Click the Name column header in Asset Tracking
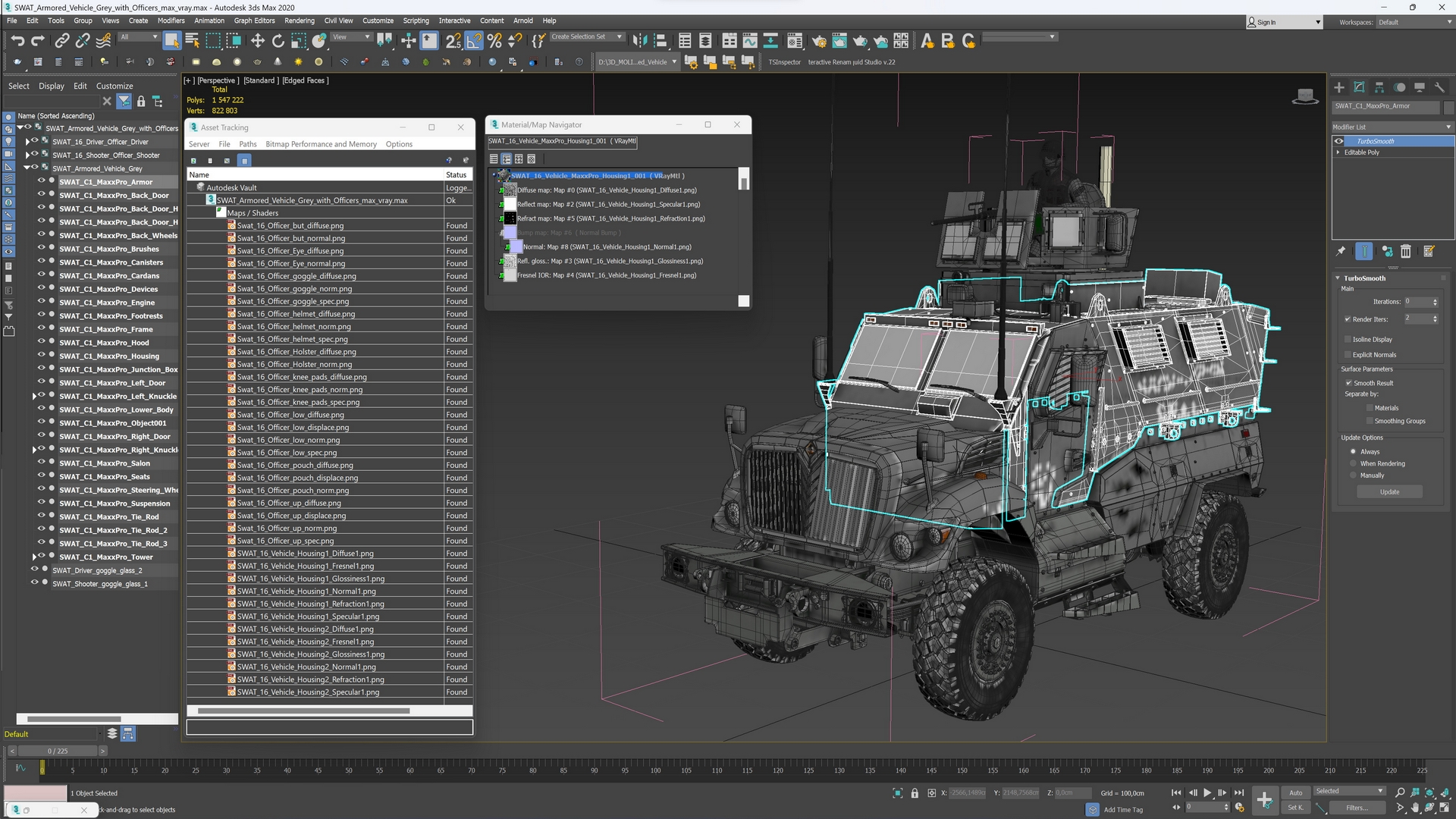Screen dimensions: 1456x819 tap(315, 174)
